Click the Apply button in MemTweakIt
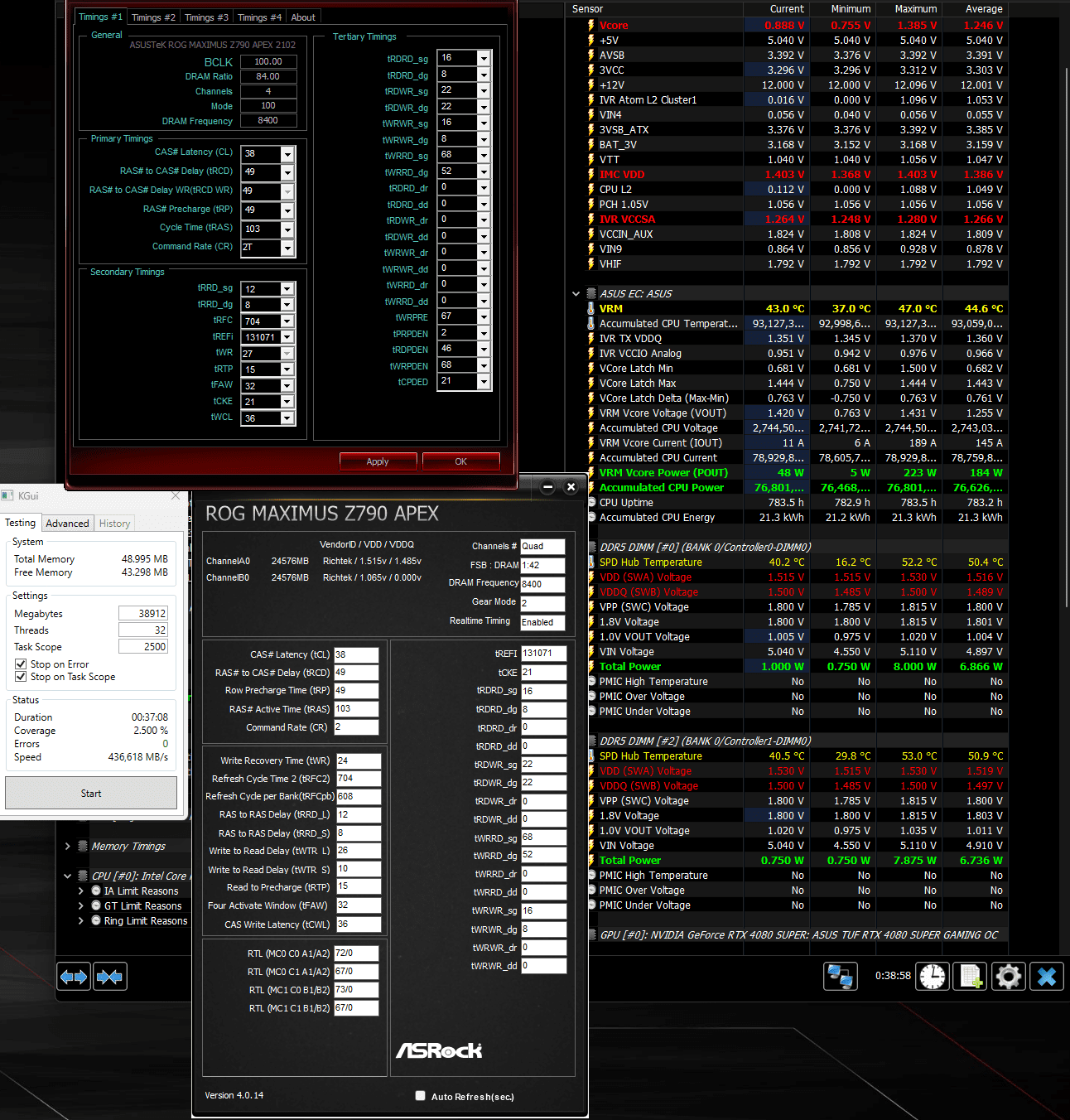The width and height of the screenshot is (1070, 1120). click(378, 461)
